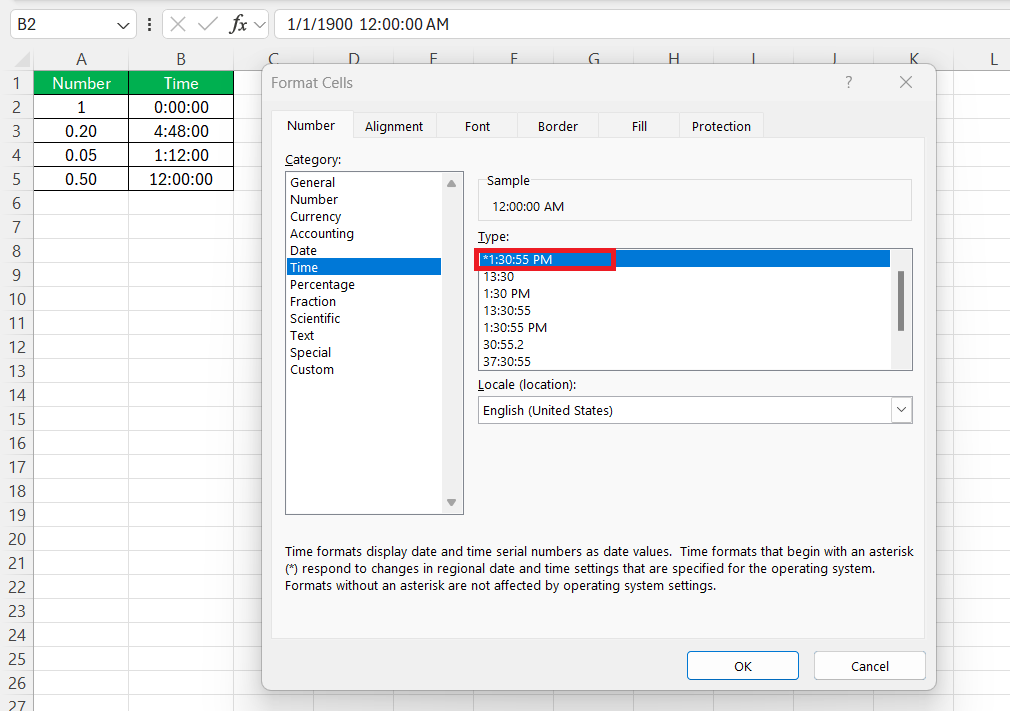Click cell A3 containing 0.20
Viewport: 1010px width, 711px height.
81,131
